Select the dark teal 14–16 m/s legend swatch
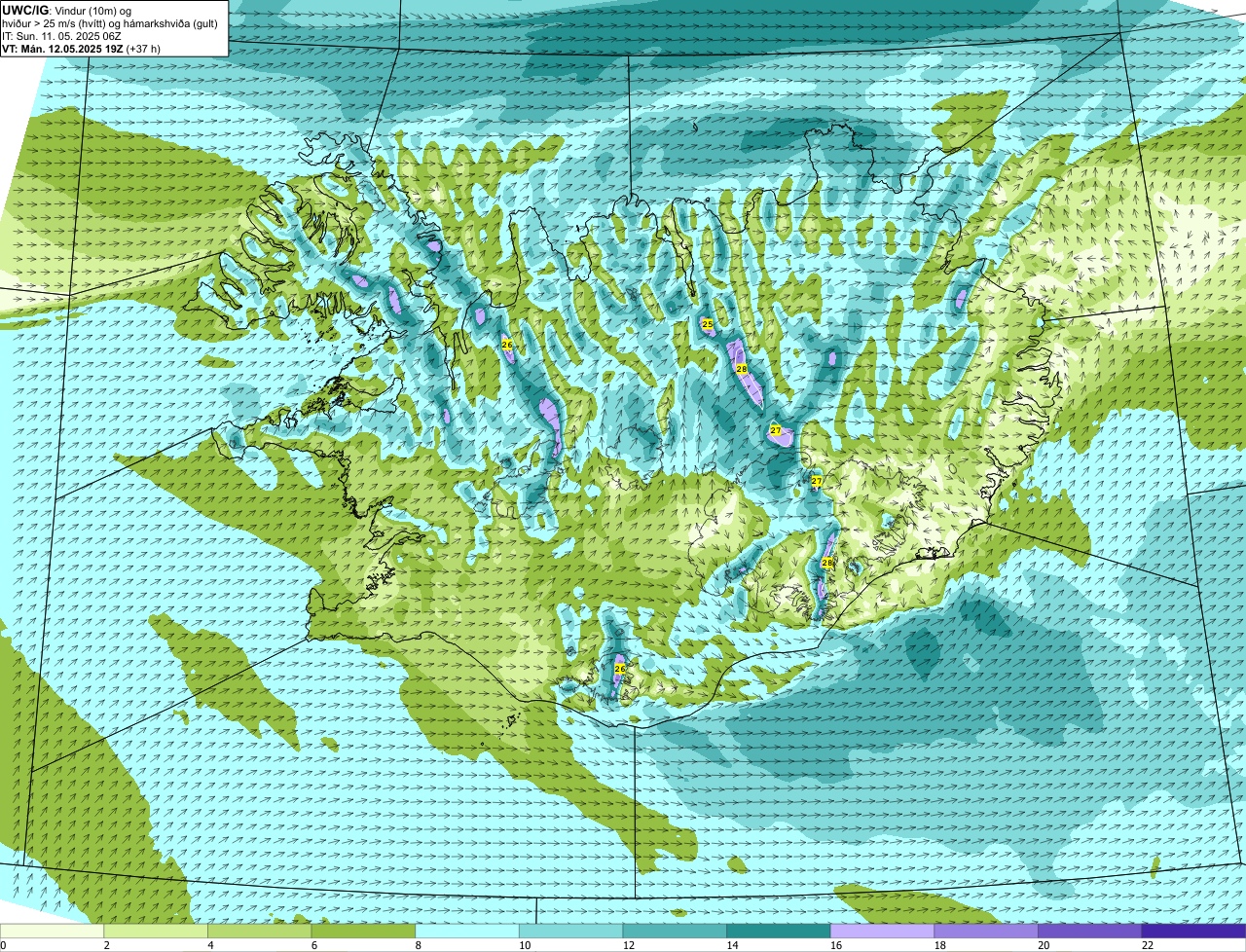The height and width of the screenshot is (952, 1246). coord(779,932)
